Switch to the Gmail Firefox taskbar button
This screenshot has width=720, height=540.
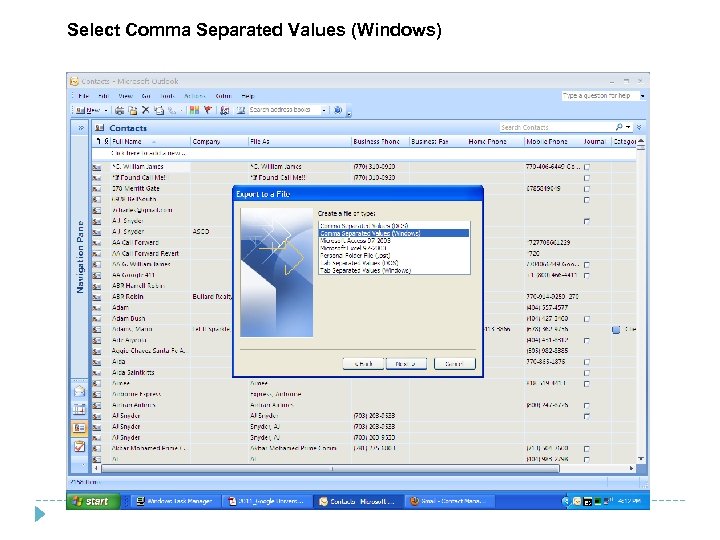click(x=450, y=501)
